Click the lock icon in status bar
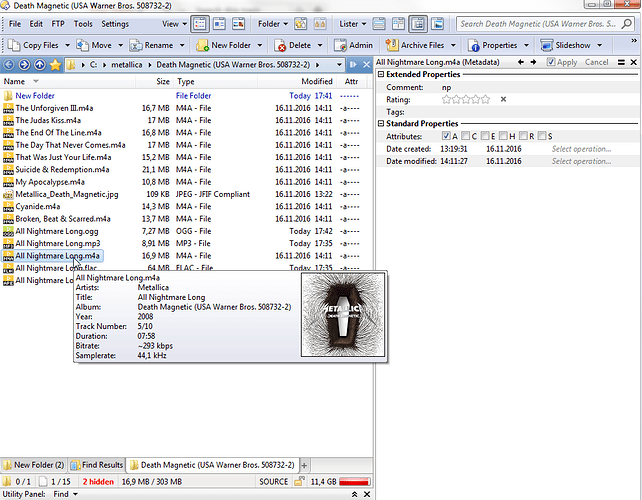Viewport: 642px width, 500px height. (x=299, y=481)
